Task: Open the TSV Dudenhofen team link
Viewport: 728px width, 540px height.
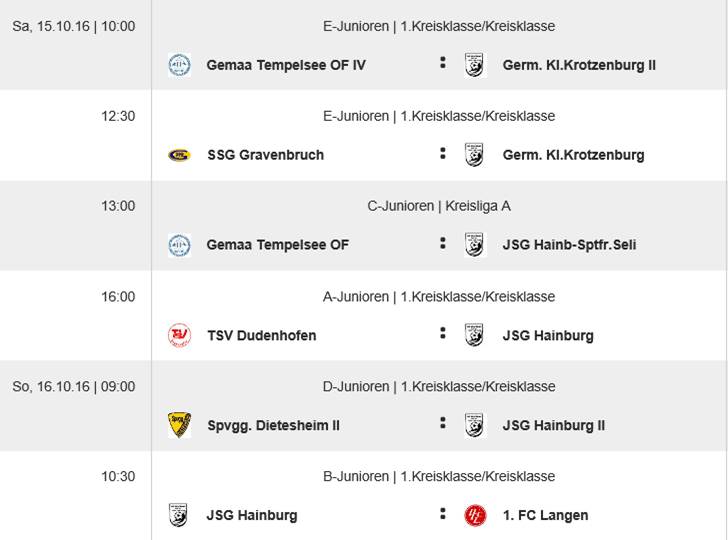Action: (261, 335)
